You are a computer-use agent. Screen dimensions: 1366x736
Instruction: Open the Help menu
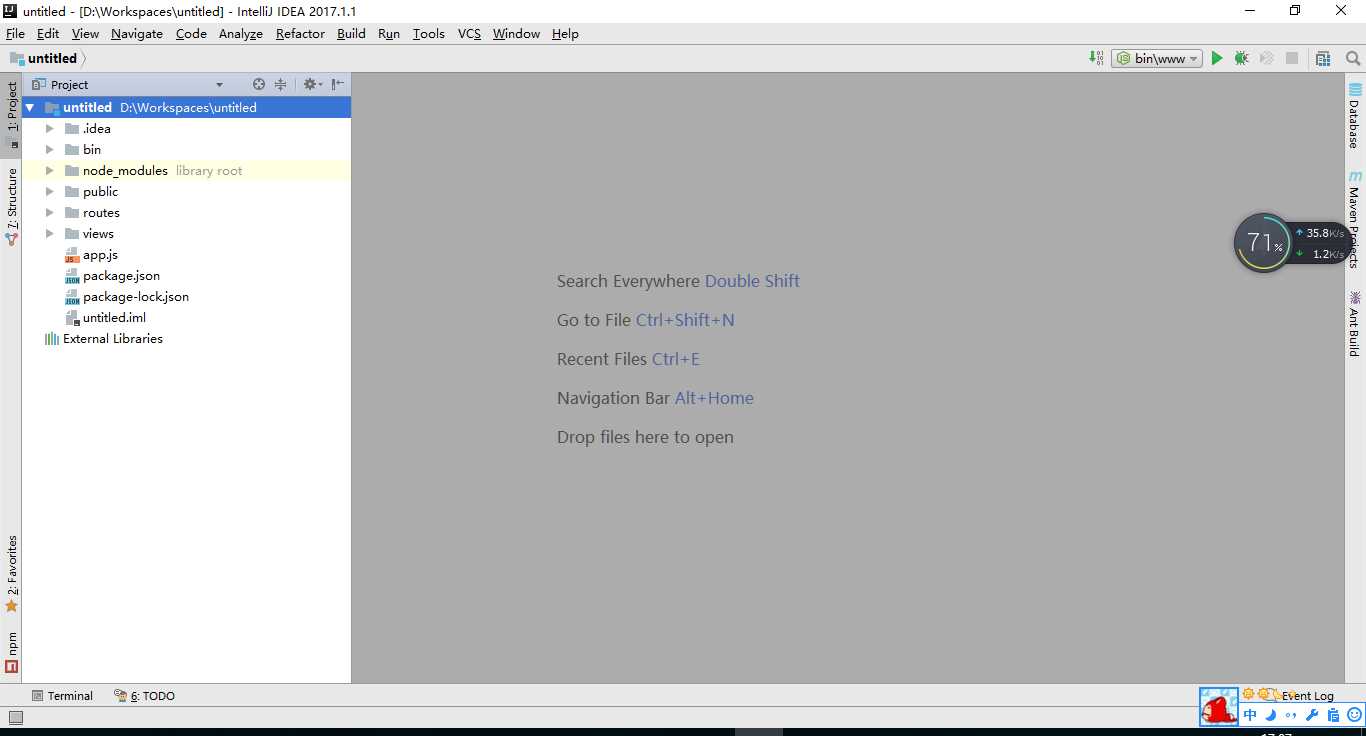(x=565, y=34)
